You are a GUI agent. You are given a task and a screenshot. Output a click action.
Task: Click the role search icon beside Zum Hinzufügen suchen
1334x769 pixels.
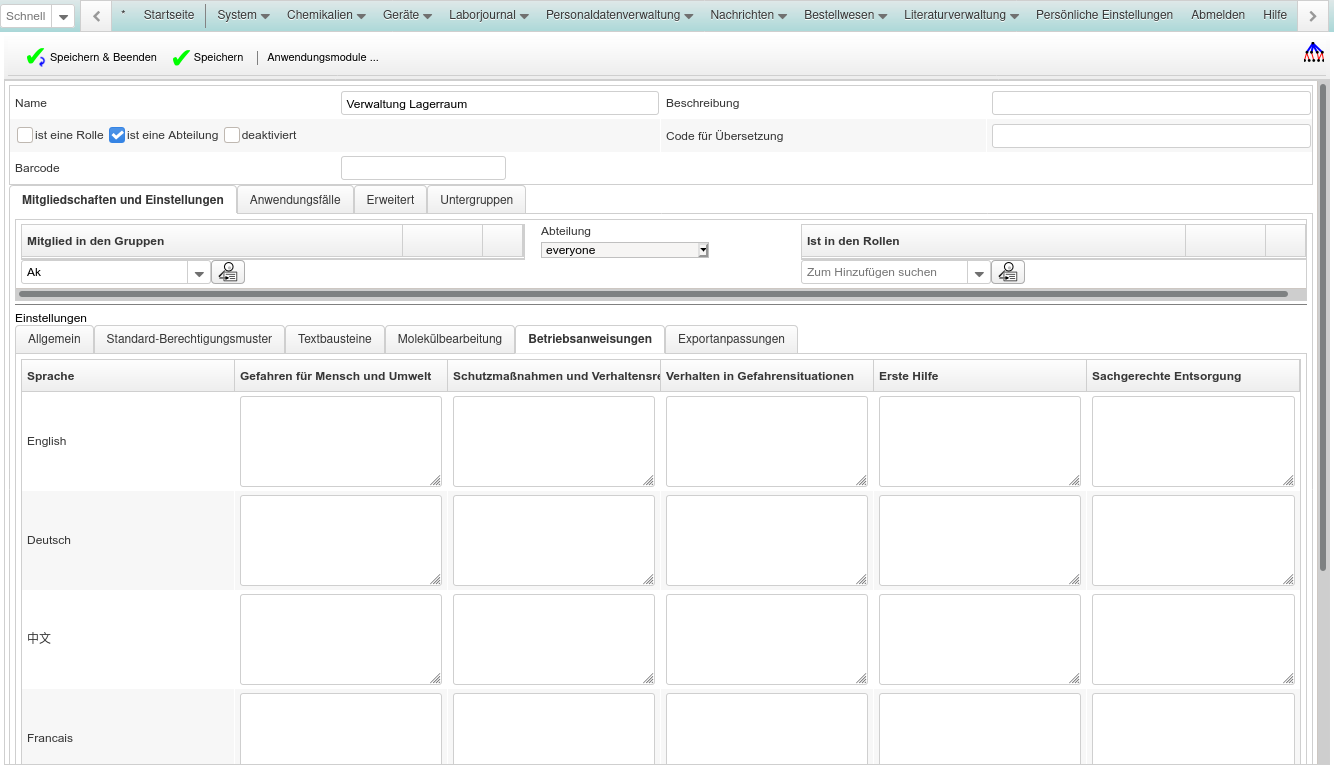pyautogui.click(x=1008, y=272)
